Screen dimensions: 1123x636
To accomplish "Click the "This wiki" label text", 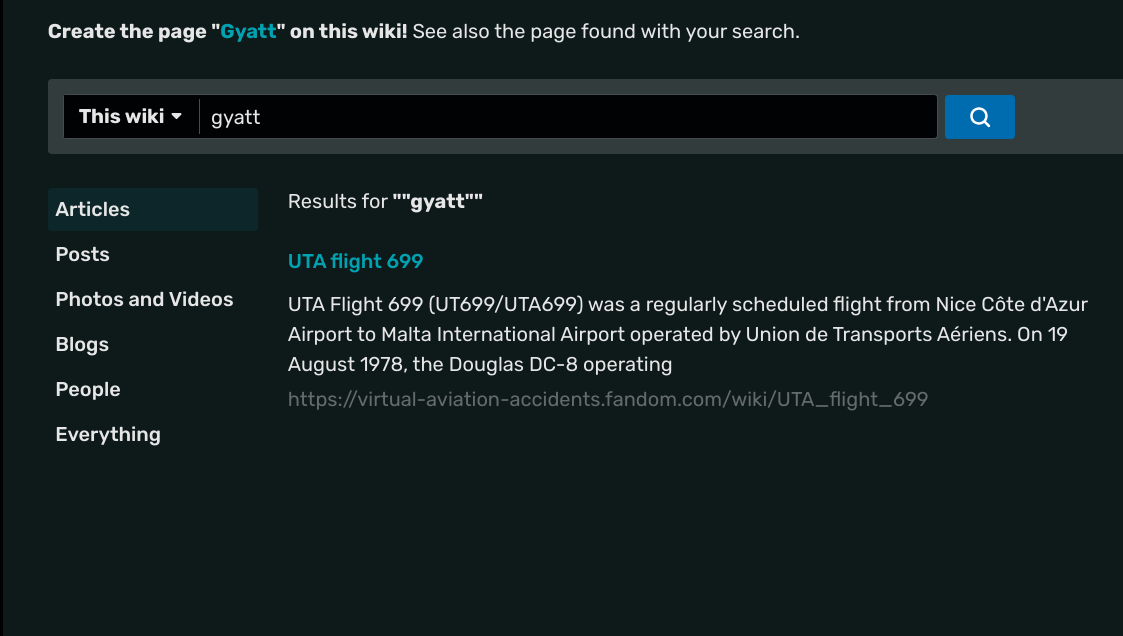I will [x=121, y=117].
